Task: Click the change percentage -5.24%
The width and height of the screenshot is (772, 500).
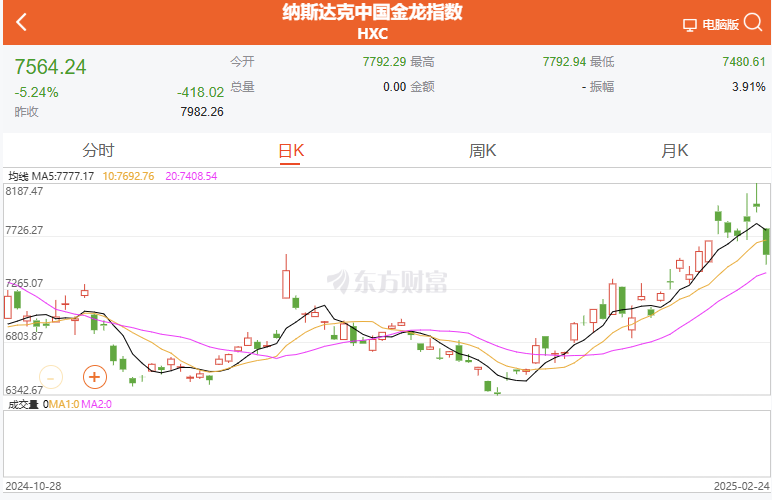Action: point(36,92)
